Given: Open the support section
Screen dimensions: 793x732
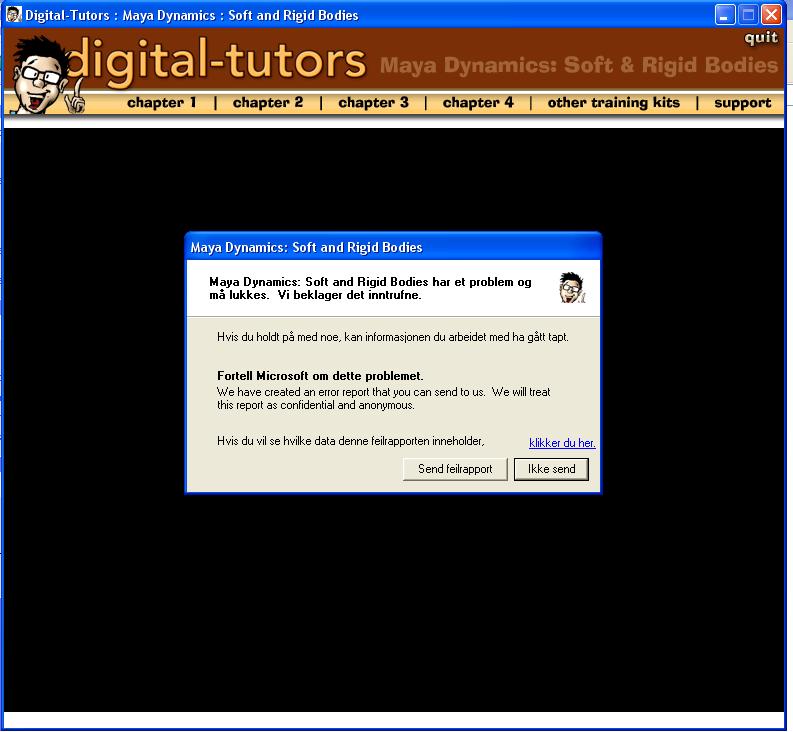Looking at the screenshot, I should [x=742, y=103].
